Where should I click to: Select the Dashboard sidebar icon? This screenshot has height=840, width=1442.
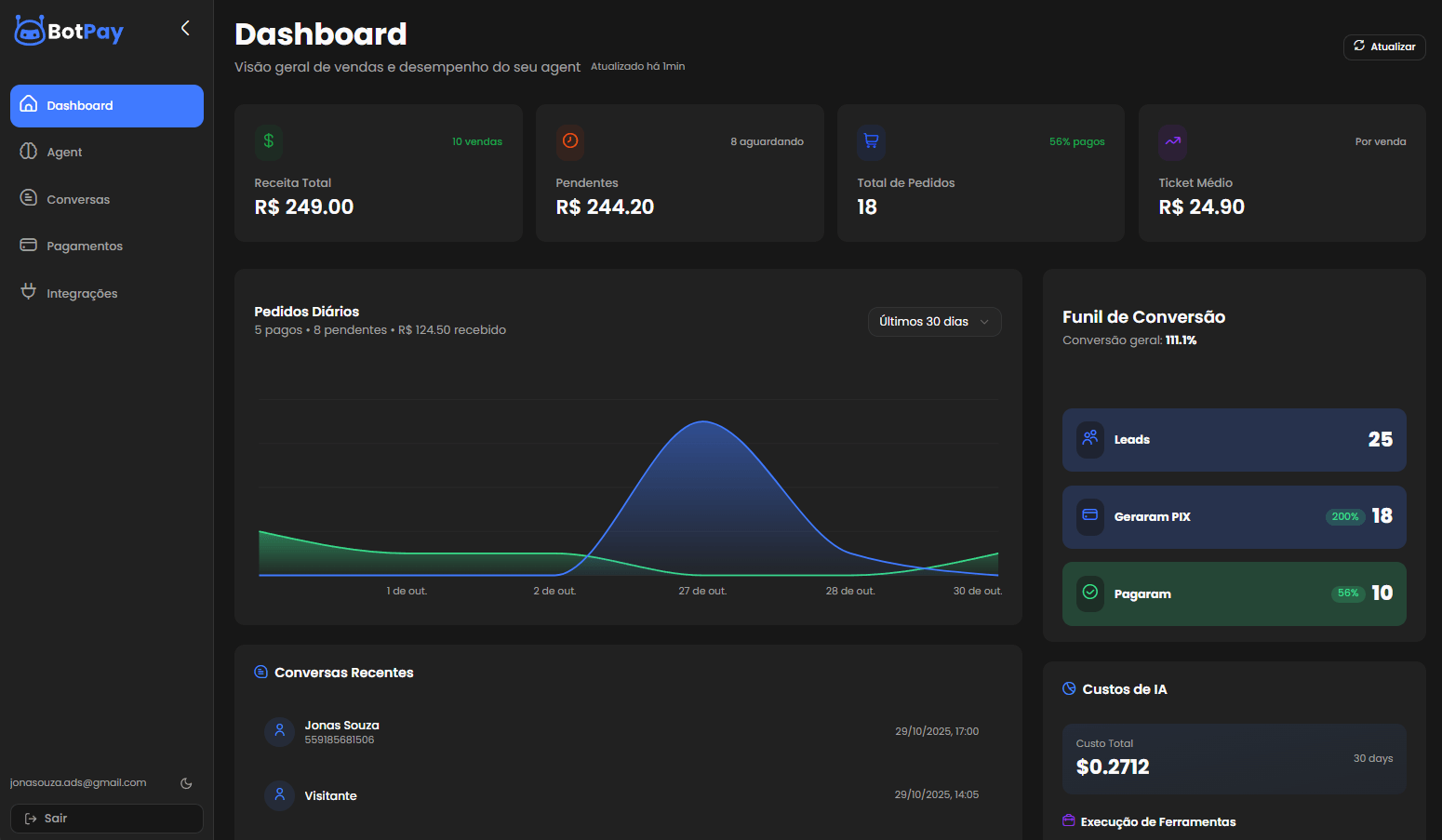click(x=27, y=105)
